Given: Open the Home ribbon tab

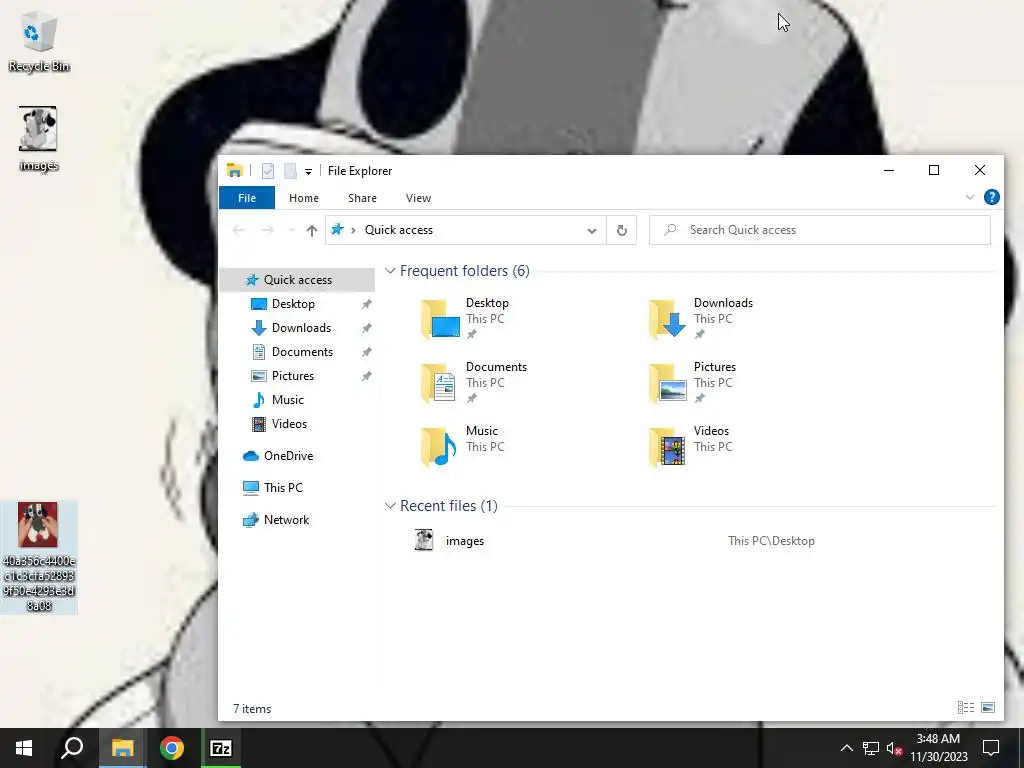Looking at the screenshot, I should [x=304, y=198].
